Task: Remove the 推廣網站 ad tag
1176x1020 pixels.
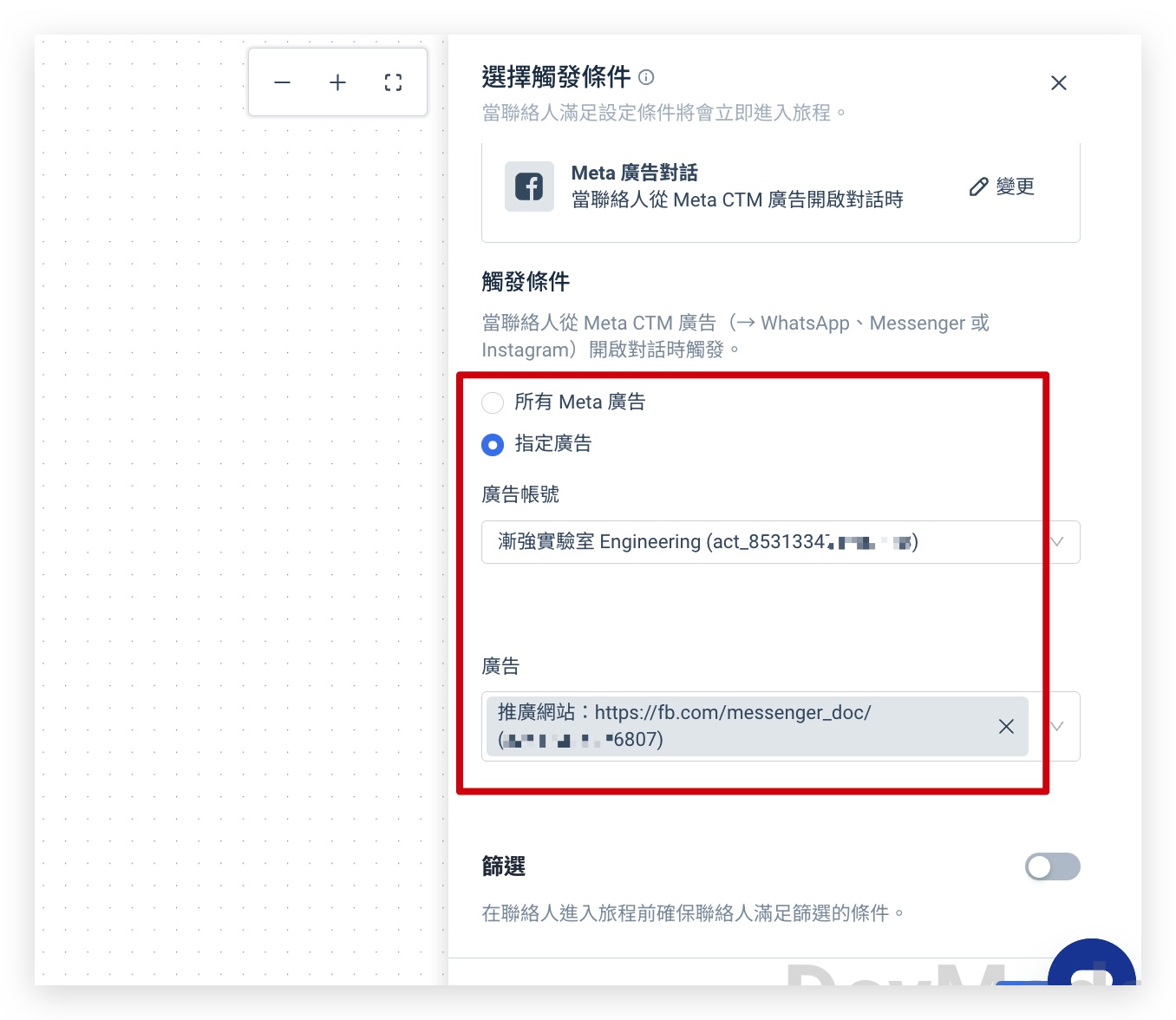Action: click(1006, 726)
